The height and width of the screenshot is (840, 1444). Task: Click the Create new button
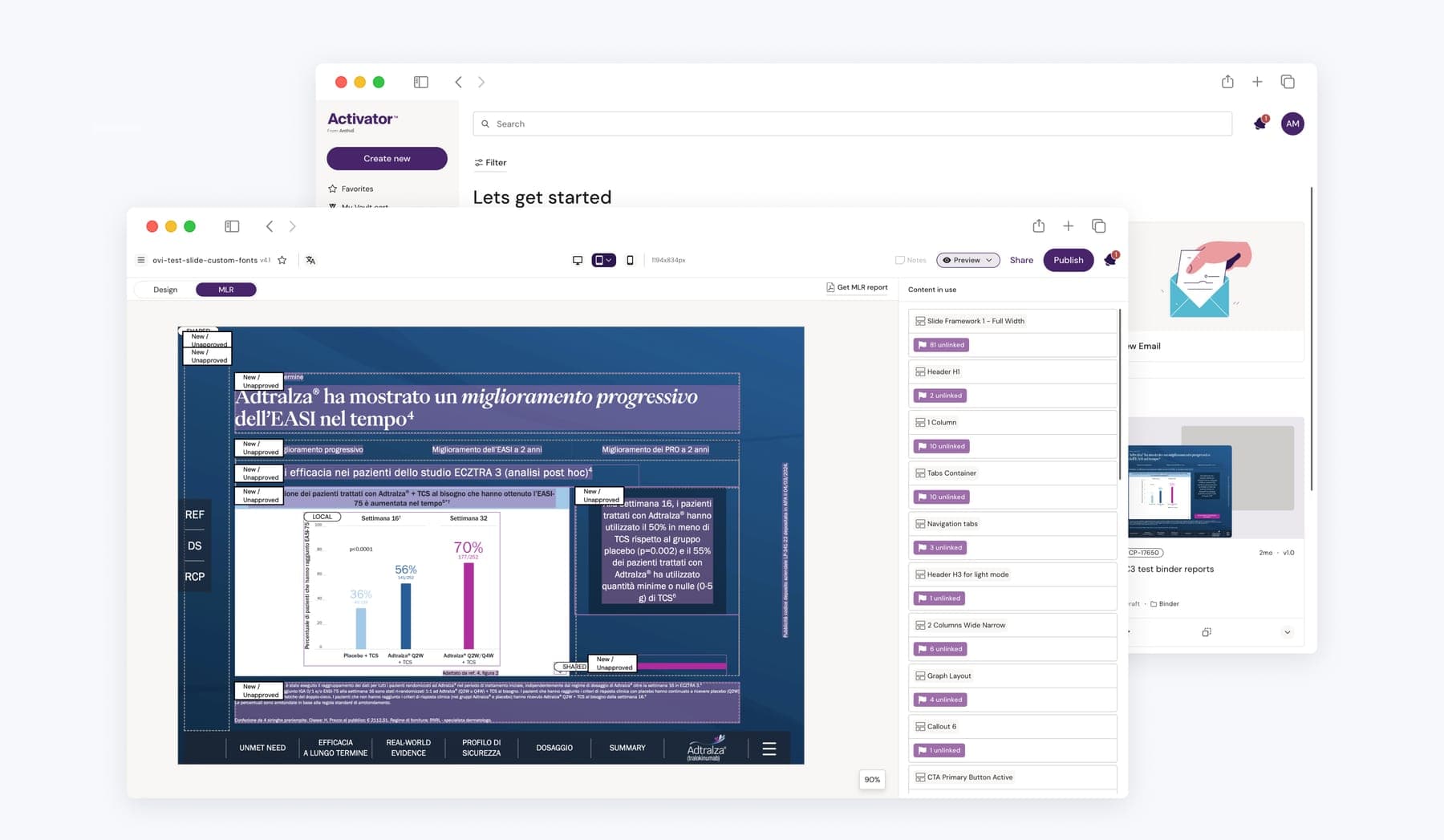point(387,158)
